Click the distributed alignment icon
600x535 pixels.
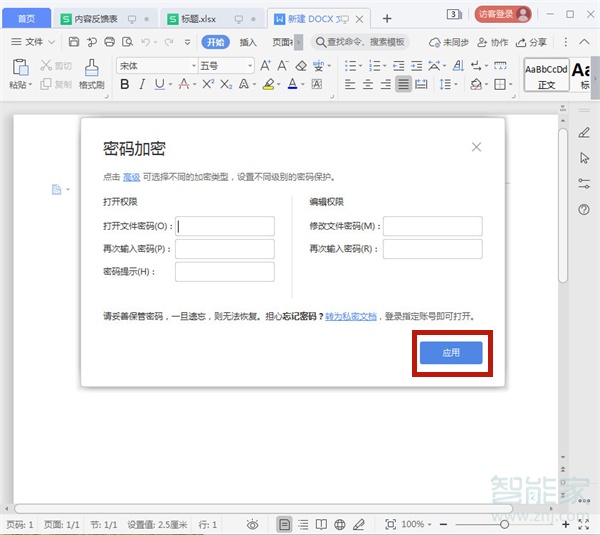pyautogui.click(x=421, y=84)
